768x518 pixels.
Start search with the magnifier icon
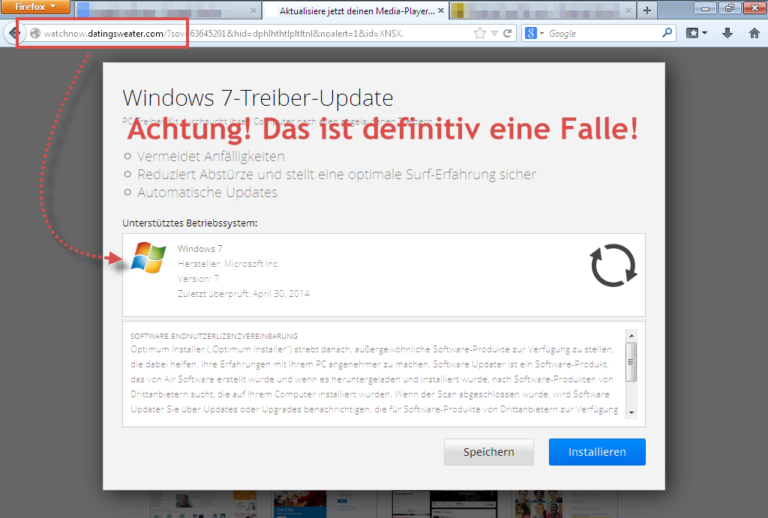click(667, 33)
